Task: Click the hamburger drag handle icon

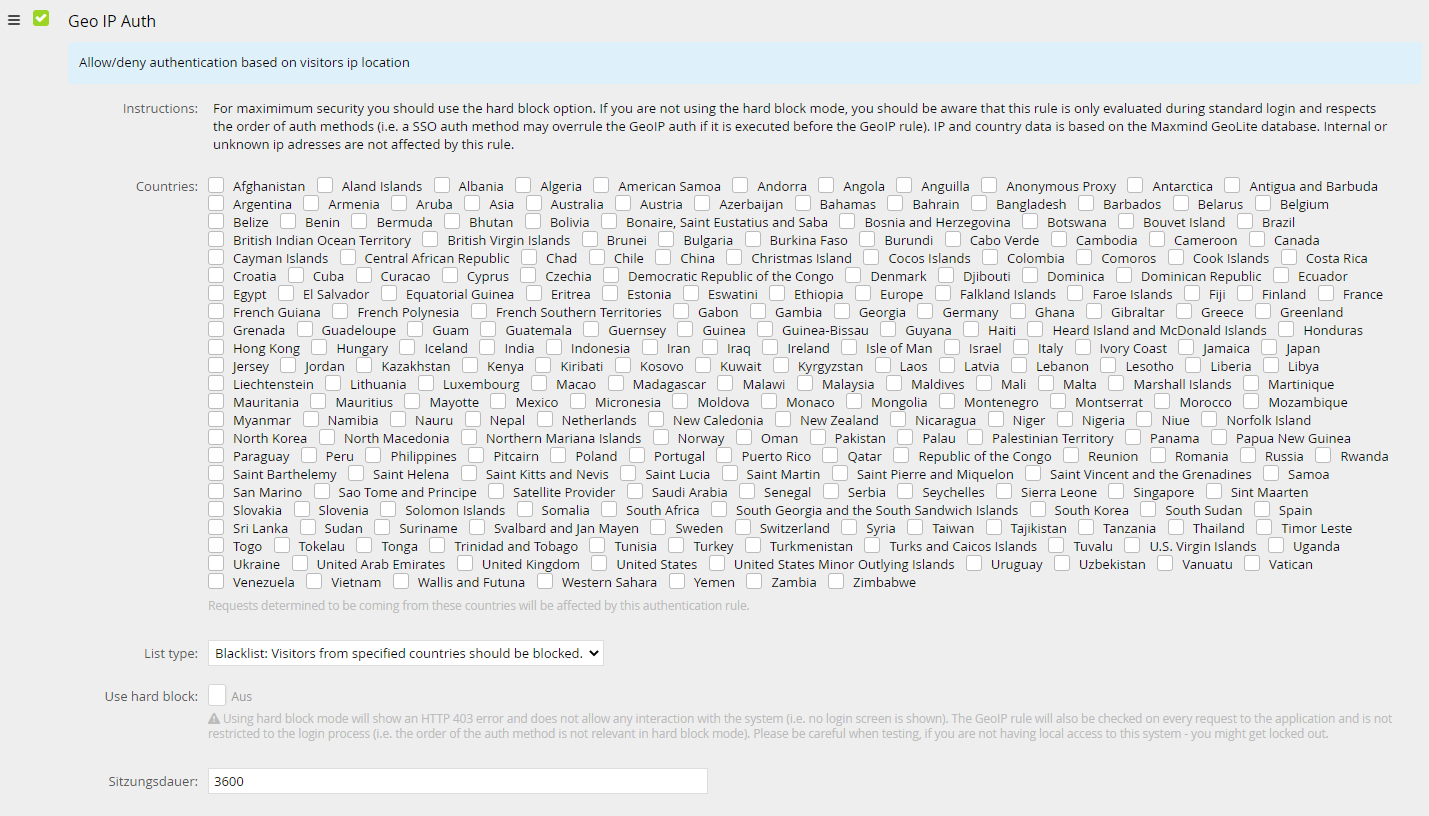Action: click(14, 20)
